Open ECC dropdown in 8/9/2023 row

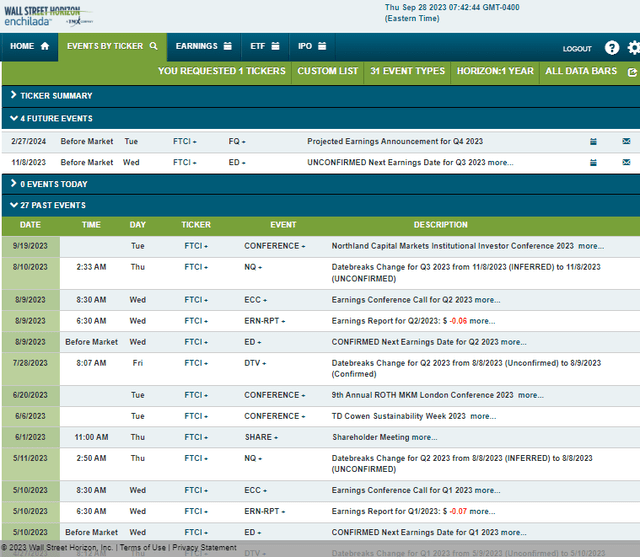(x=256, y=300)
